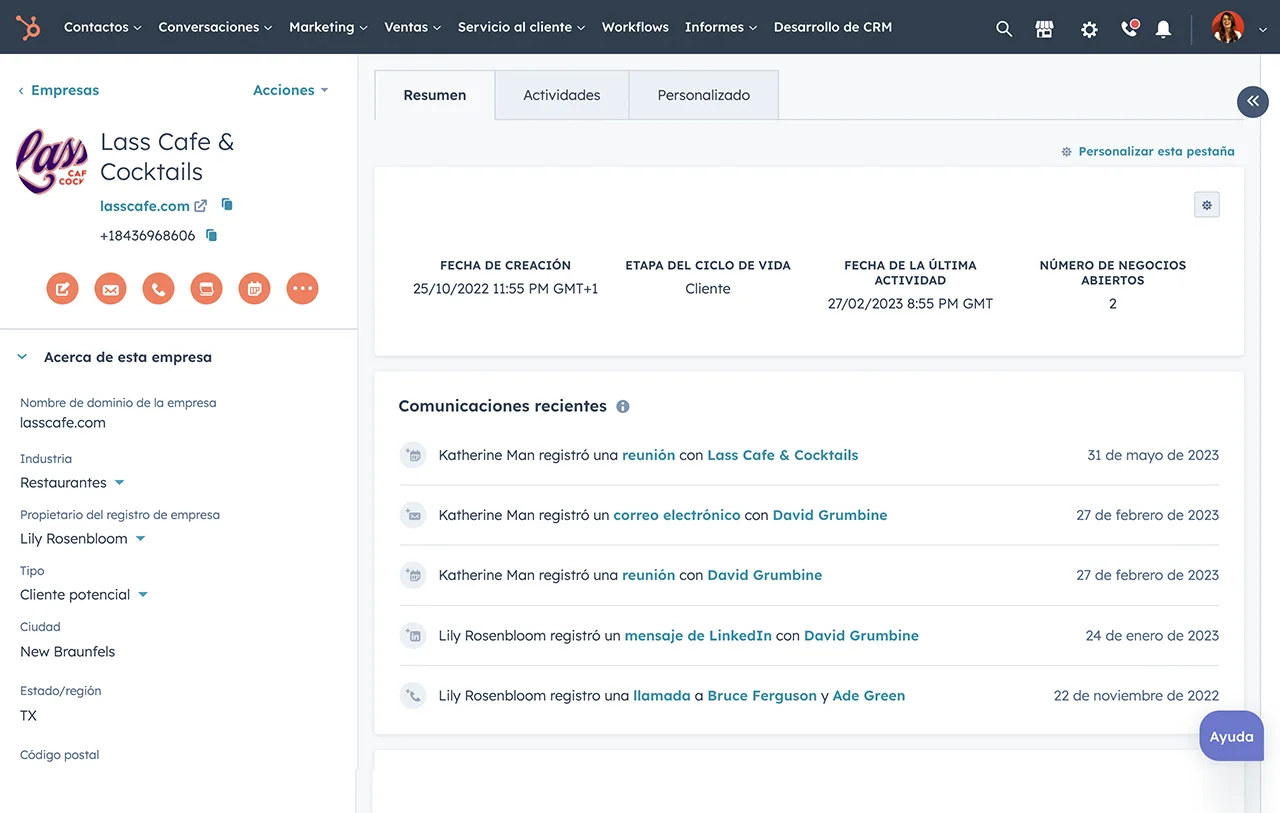This screenshot has width=1280, height=813.
Task: Open the Industria Restaurantes dropdown
Action: click(x=72, y=483)
